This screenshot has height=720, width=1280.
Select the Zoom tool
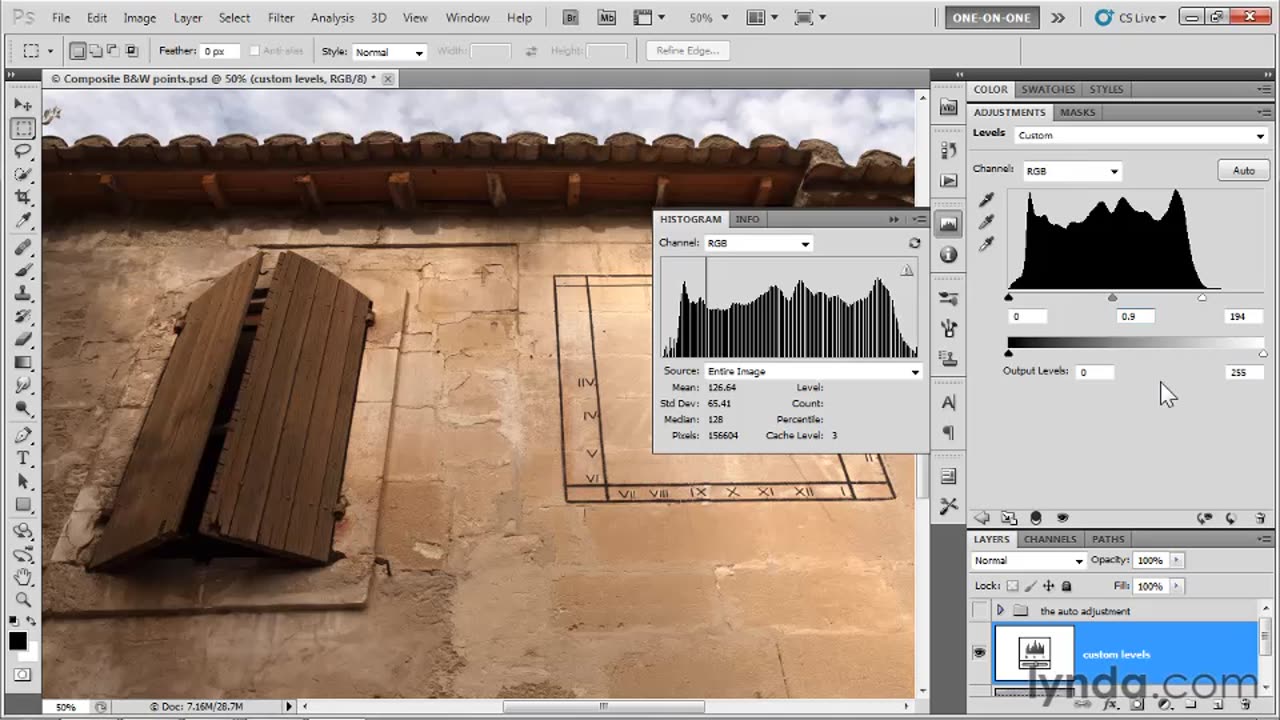pyautogui.click(x=23, y=600)
